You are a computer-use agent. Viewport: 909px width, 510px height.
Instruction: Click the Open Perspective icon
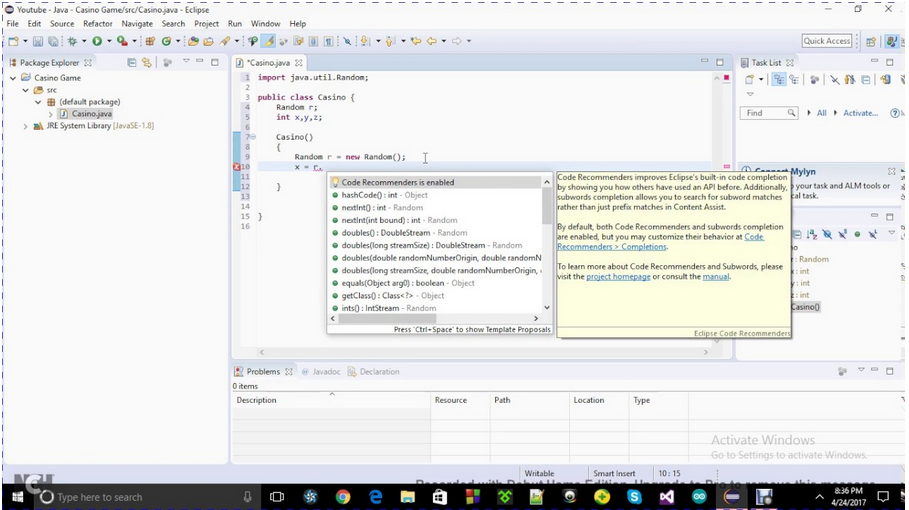(870, 41)
